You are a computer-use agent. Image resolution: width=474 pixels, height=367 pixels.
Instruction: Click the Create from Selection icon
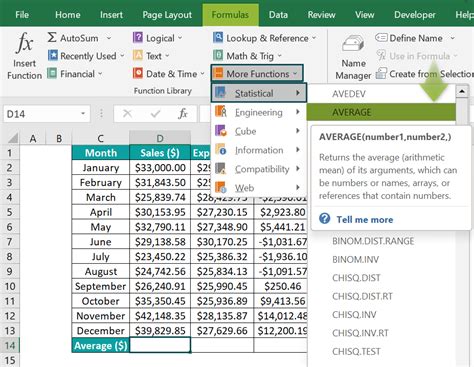(381, 73)
